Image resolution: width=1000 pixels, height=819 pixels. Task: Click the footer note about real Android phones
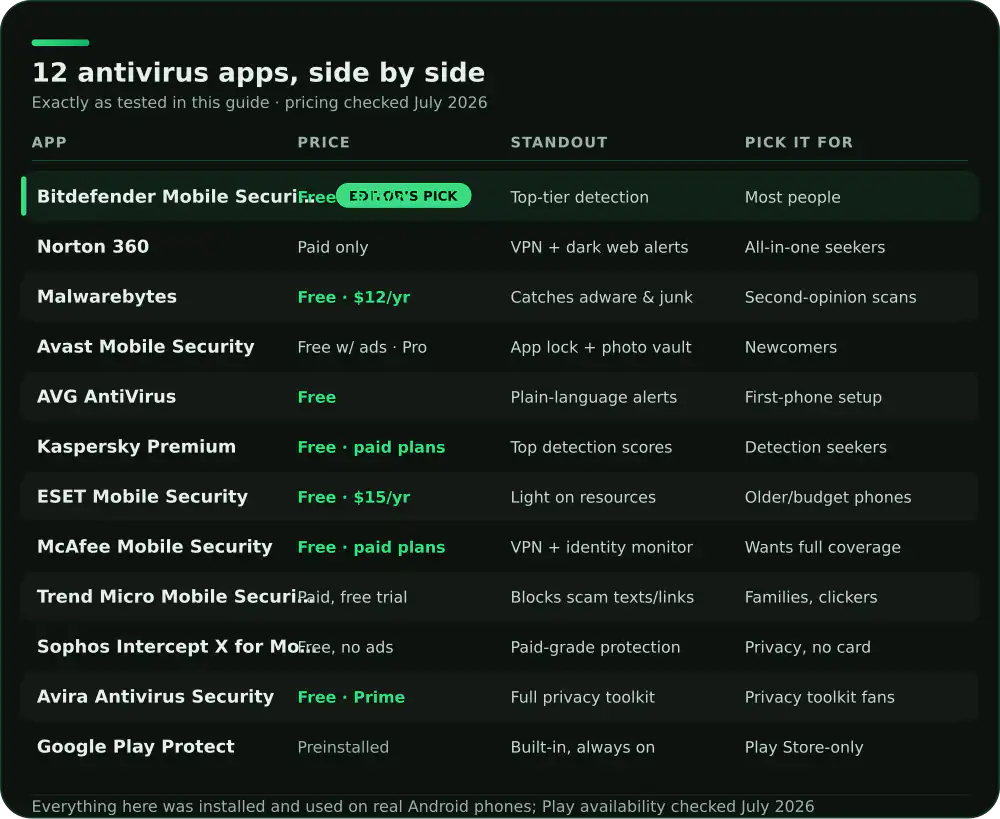(x=423, y=806)
